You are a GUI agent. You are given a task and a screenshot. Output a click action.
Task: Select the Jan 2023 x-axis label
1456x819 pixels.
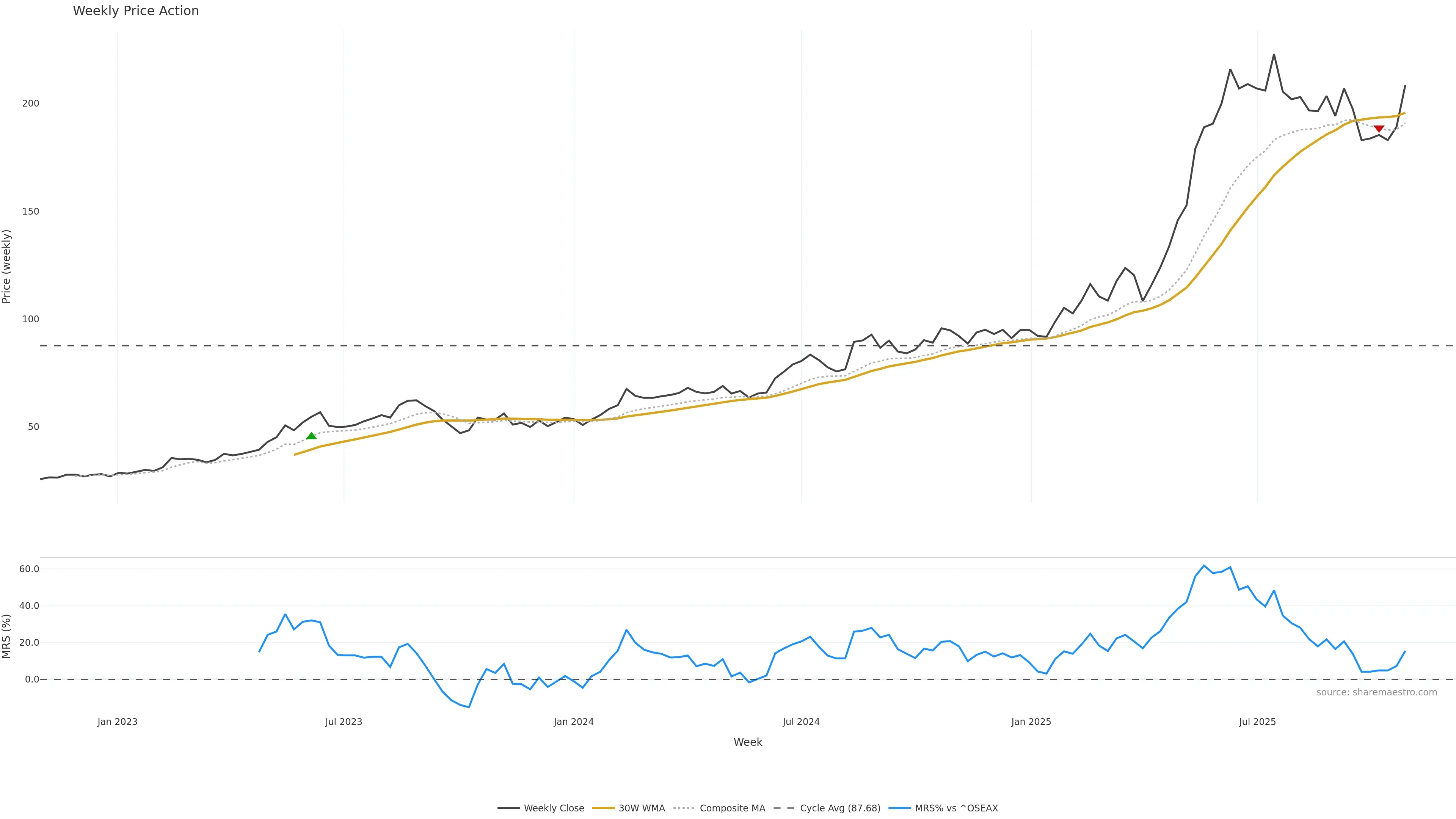pyautogui.click(x=117, y=722)
